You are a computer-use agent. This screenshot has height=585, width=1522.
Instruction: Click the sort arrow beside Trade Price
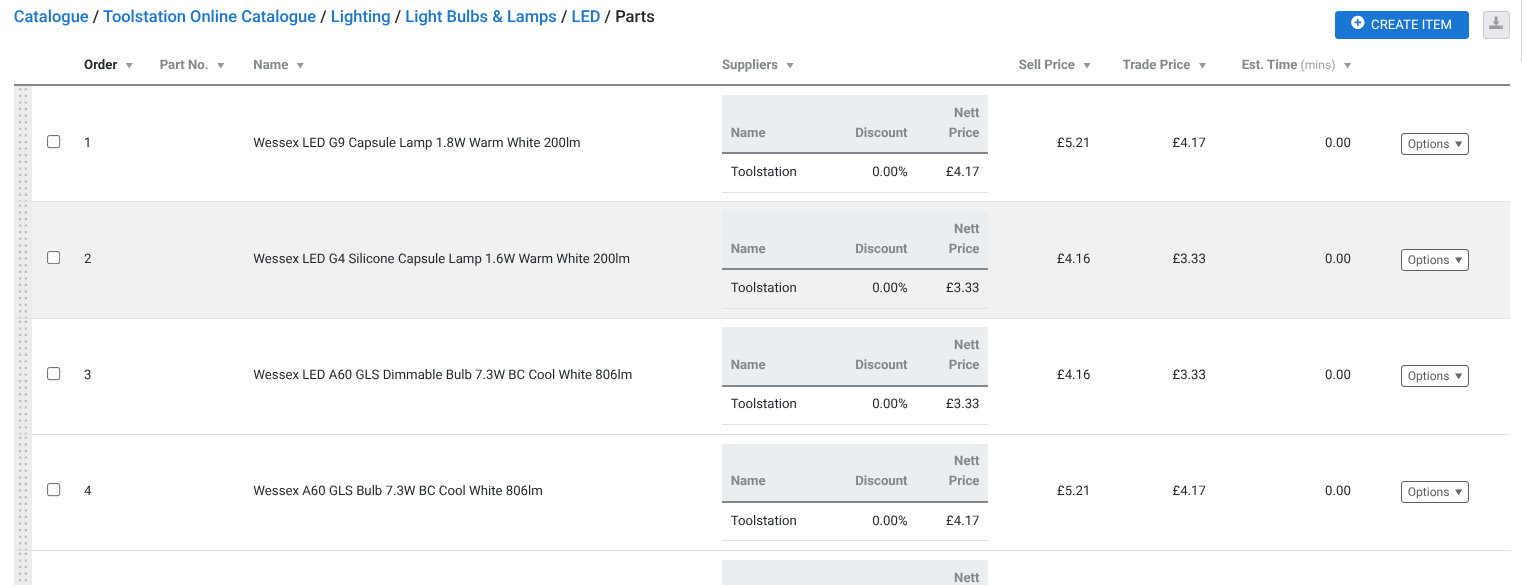click(x=1202, y=65)
